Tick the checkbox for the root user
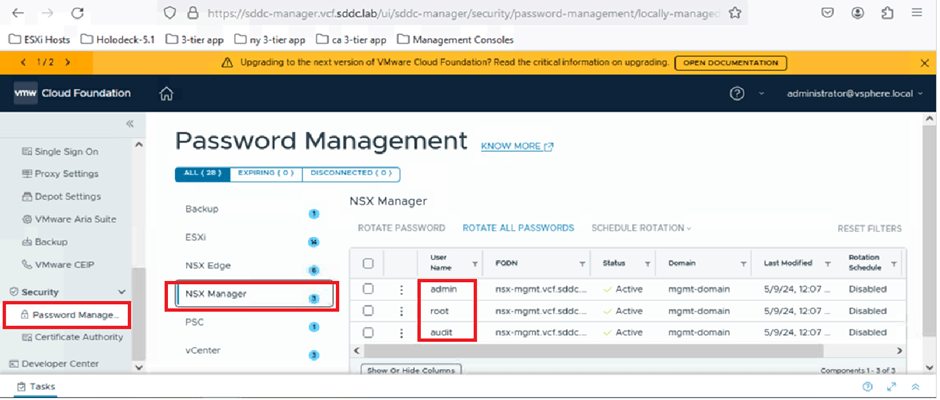Viewport: 940px width, 400px height. click(x=368, y=311)
